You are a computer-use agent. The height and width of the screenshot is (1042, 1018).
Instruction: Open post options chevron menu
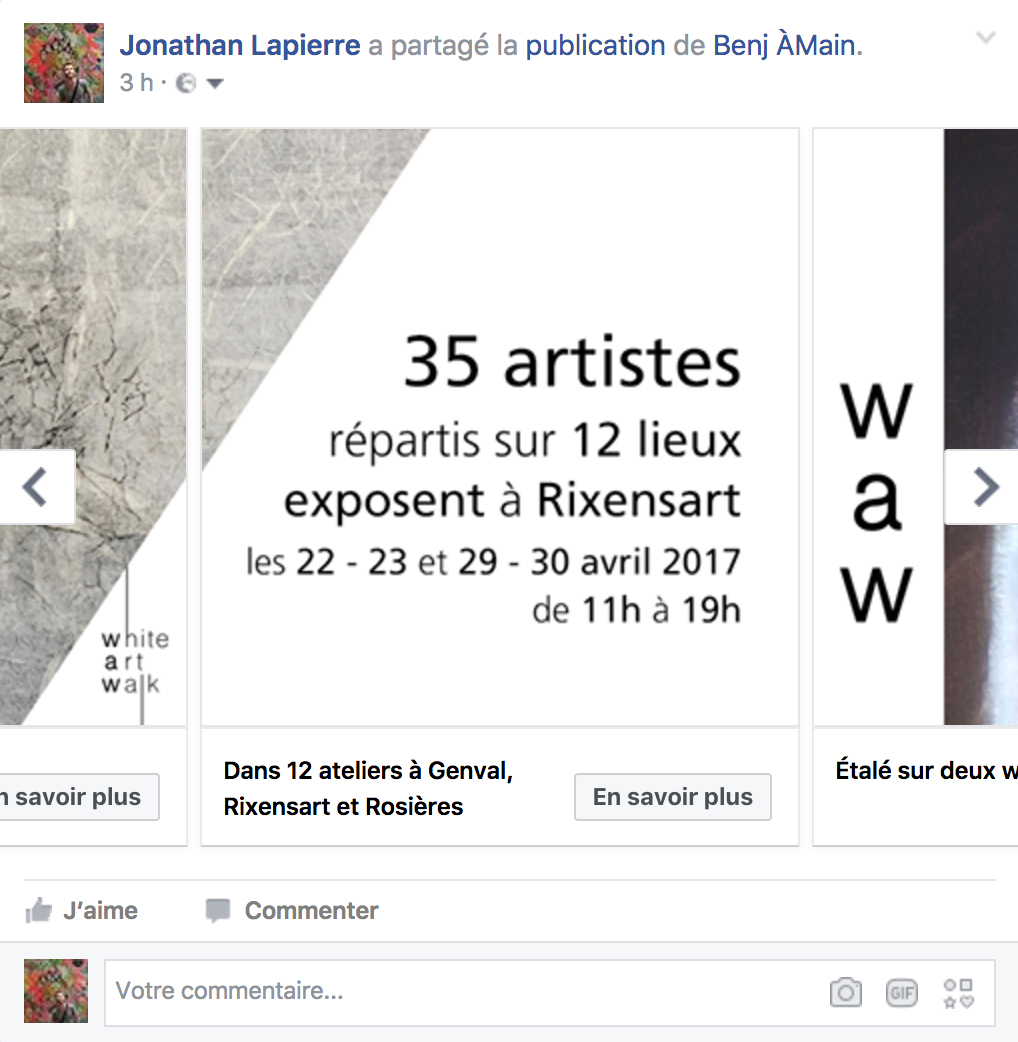pyautogui.click(x=985, y=37)
